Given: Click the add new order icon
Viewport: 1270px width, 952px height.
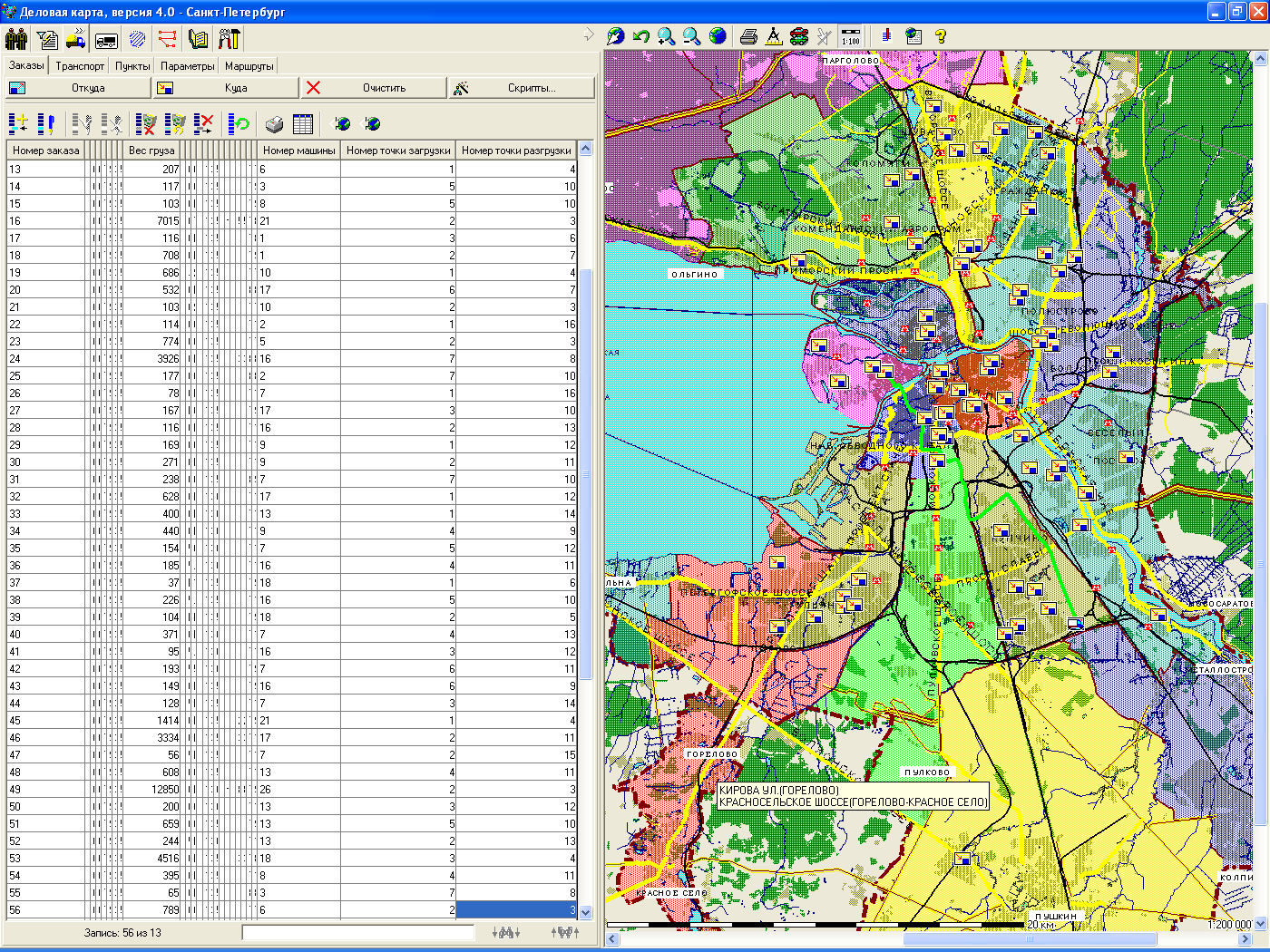Looking at the screenshot, I should [18, 124].
